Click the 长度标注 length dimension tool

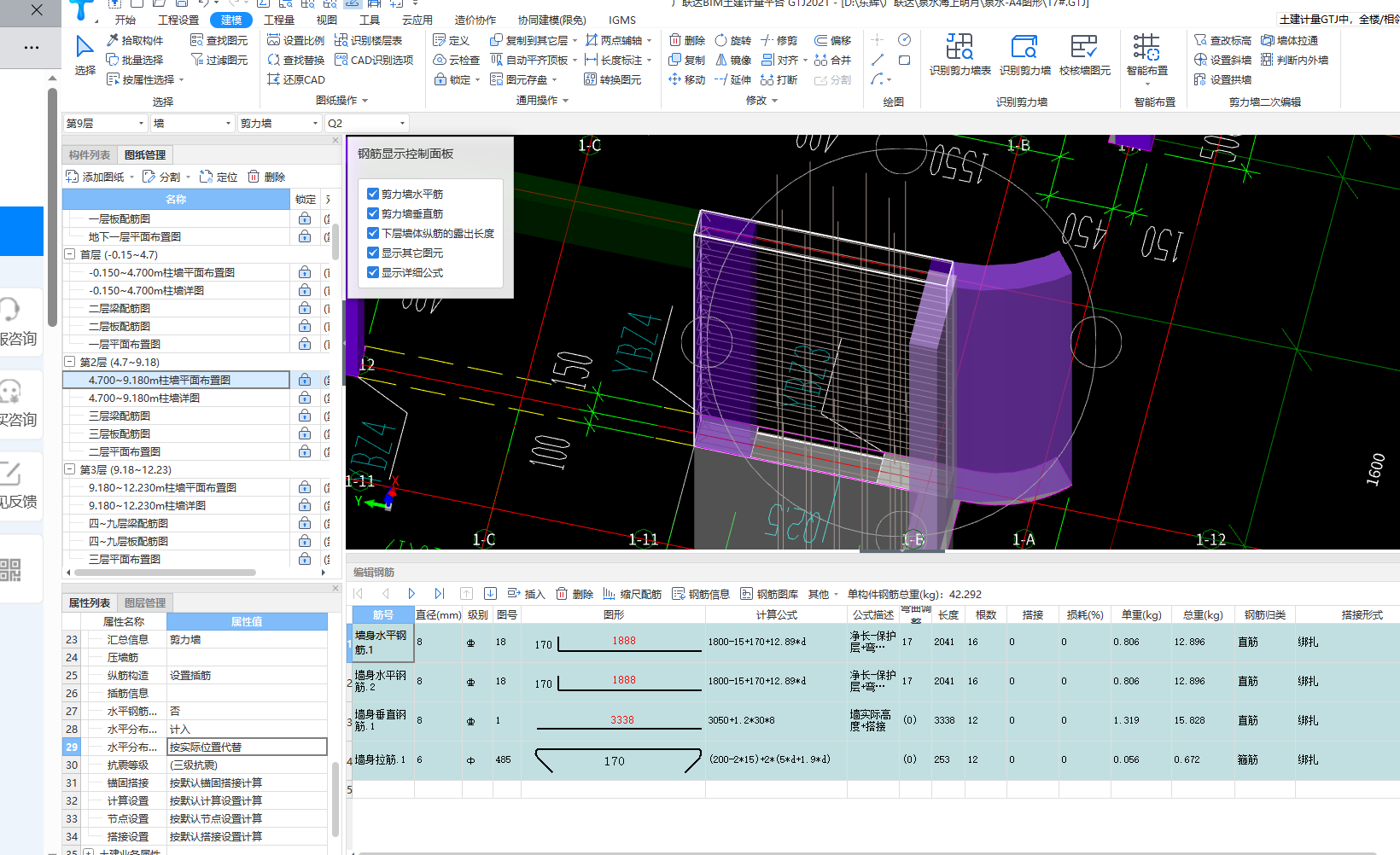point(613,60)
